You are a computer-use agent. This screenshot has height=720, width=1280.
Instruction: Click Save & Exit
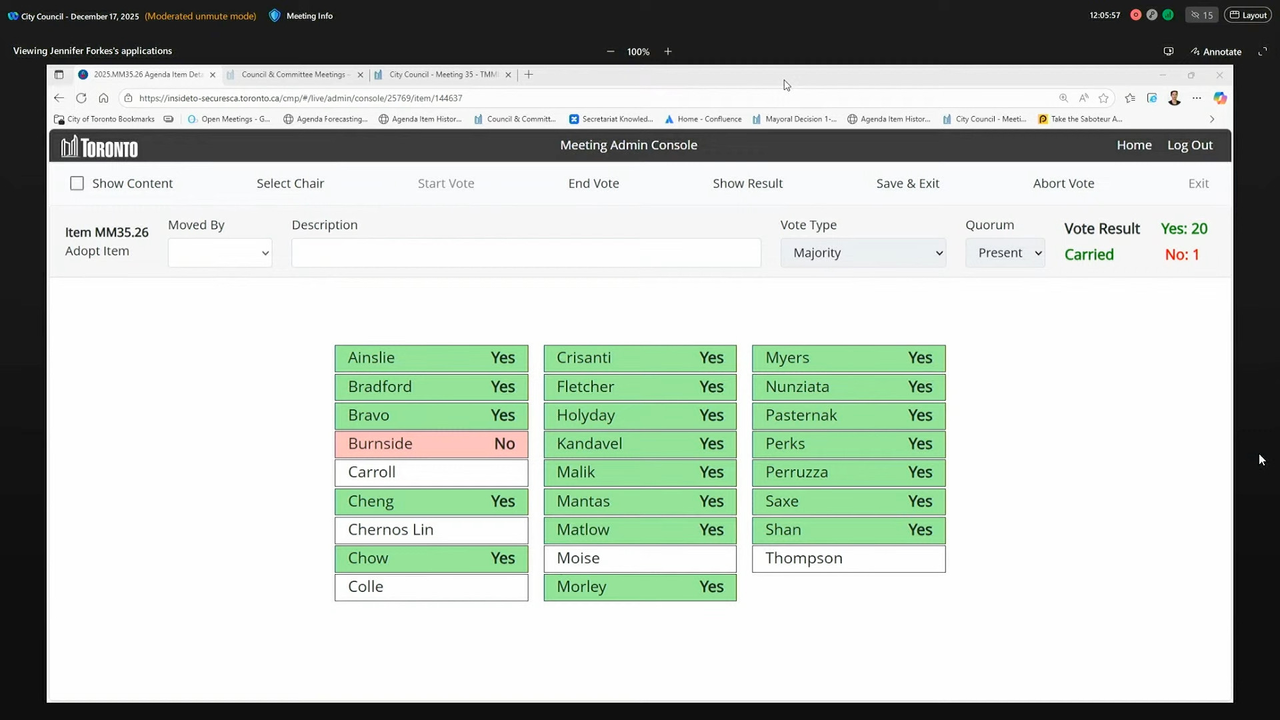pos(907,183)
